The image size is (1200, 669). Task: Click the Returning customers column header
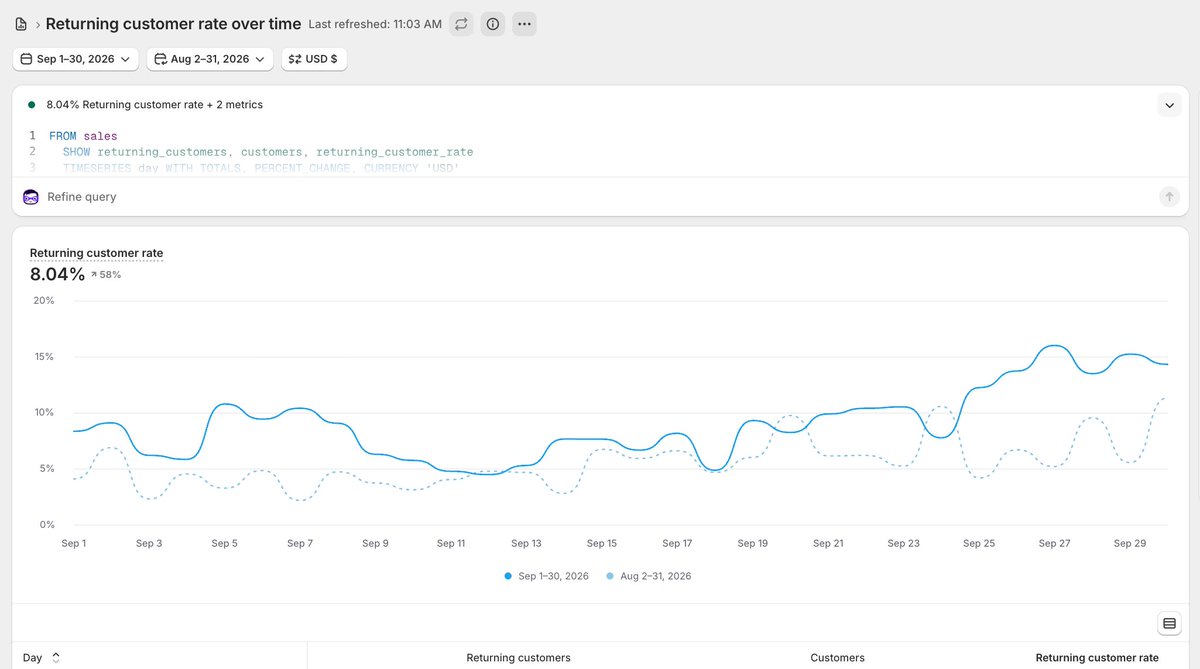[x=518, y=657]
